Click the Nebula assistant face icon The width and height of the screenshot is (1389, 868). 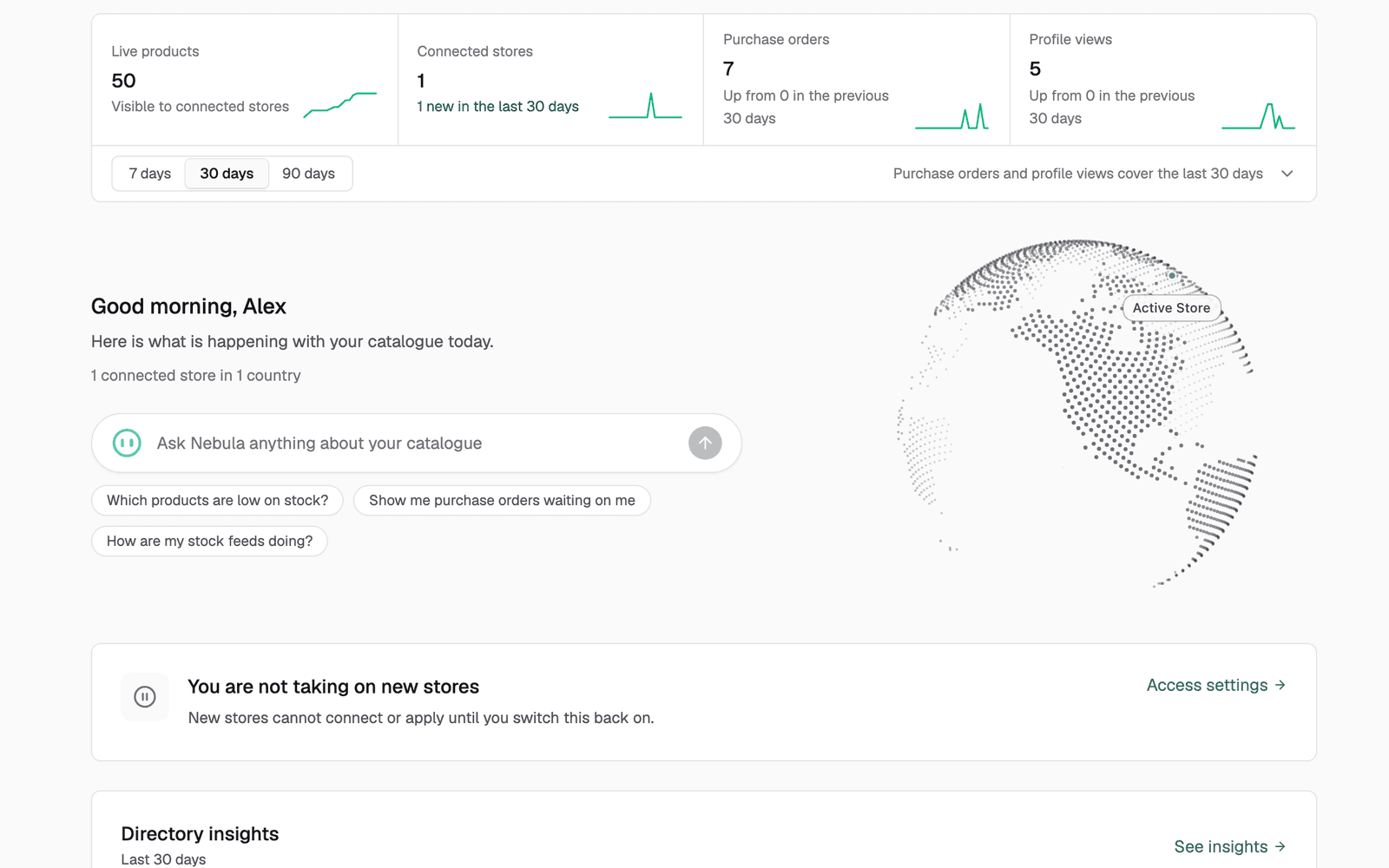127,443
